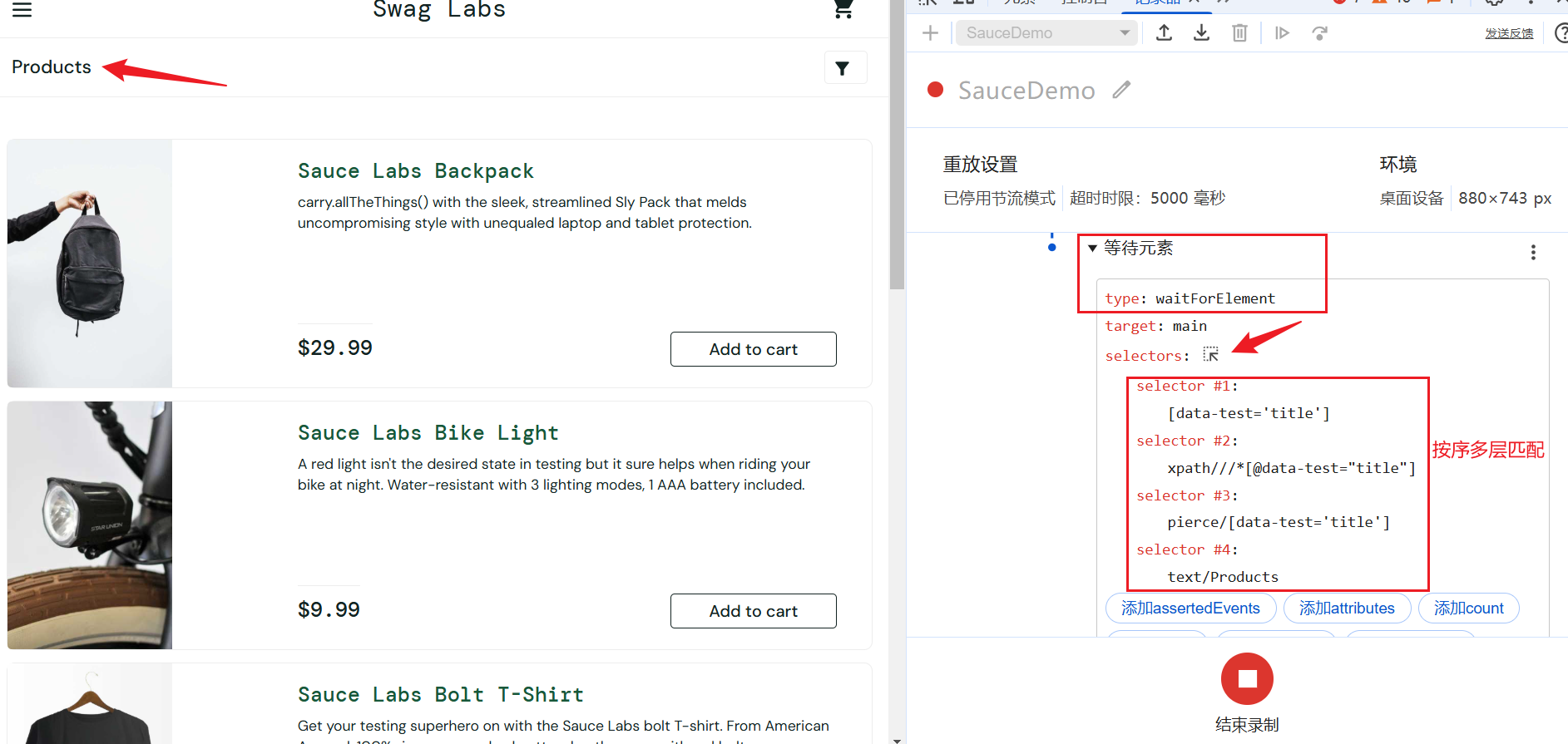1568x744 pixels.
Task: Click the 添加attributes button
Action: (1347, 609)
